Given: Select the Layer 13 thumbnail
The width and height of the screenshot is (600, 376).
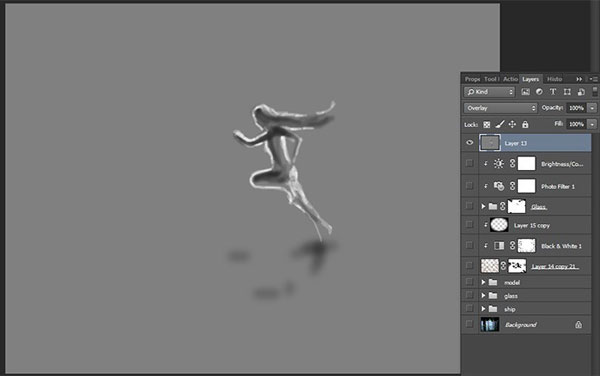Looking at the screenshot, I should click(x=490, y=143).
